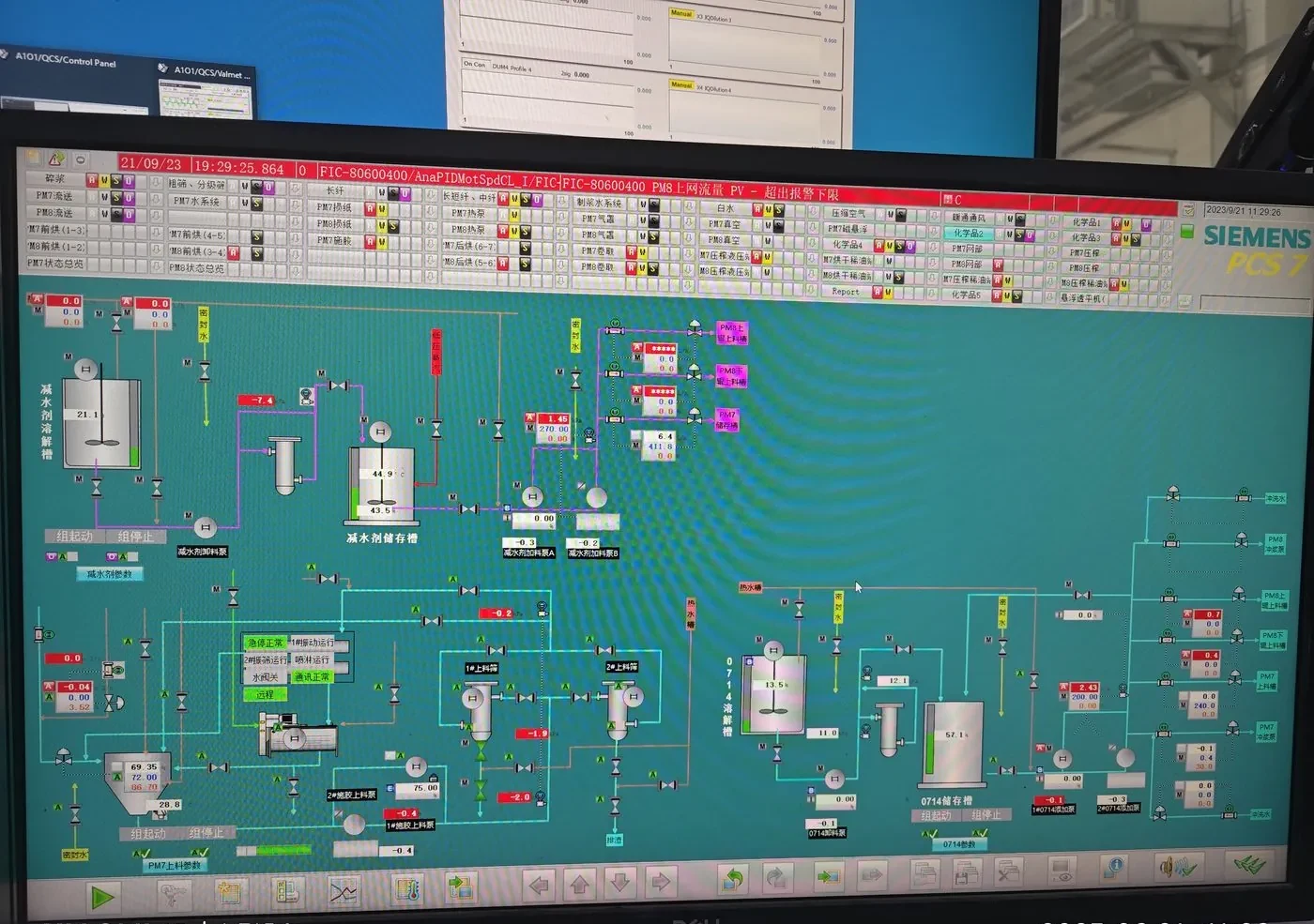Open the 减水剂参数 parameter button

(110, 574)
